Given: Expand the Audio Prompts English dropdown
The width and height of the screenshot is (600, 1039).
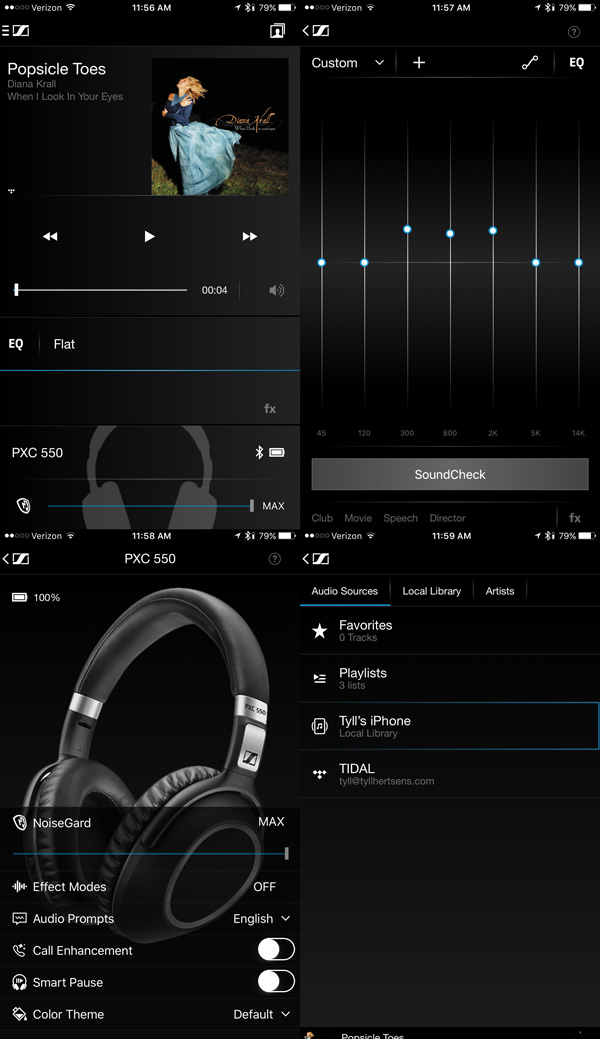Looking at the screenshot, I should (x=262, y=918).
